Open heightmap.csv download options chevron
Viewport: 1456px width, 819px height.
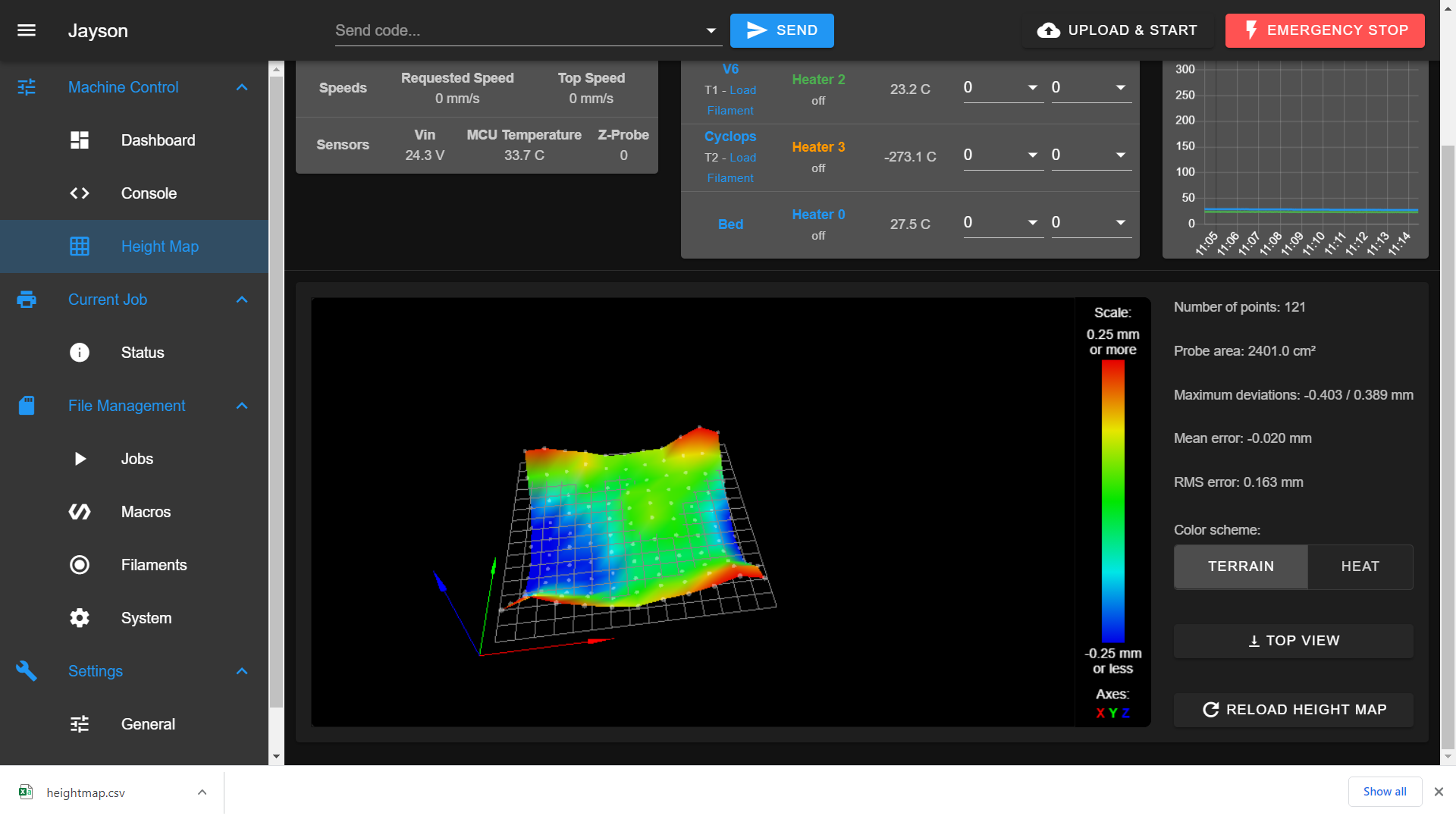[x=202, y=792]
